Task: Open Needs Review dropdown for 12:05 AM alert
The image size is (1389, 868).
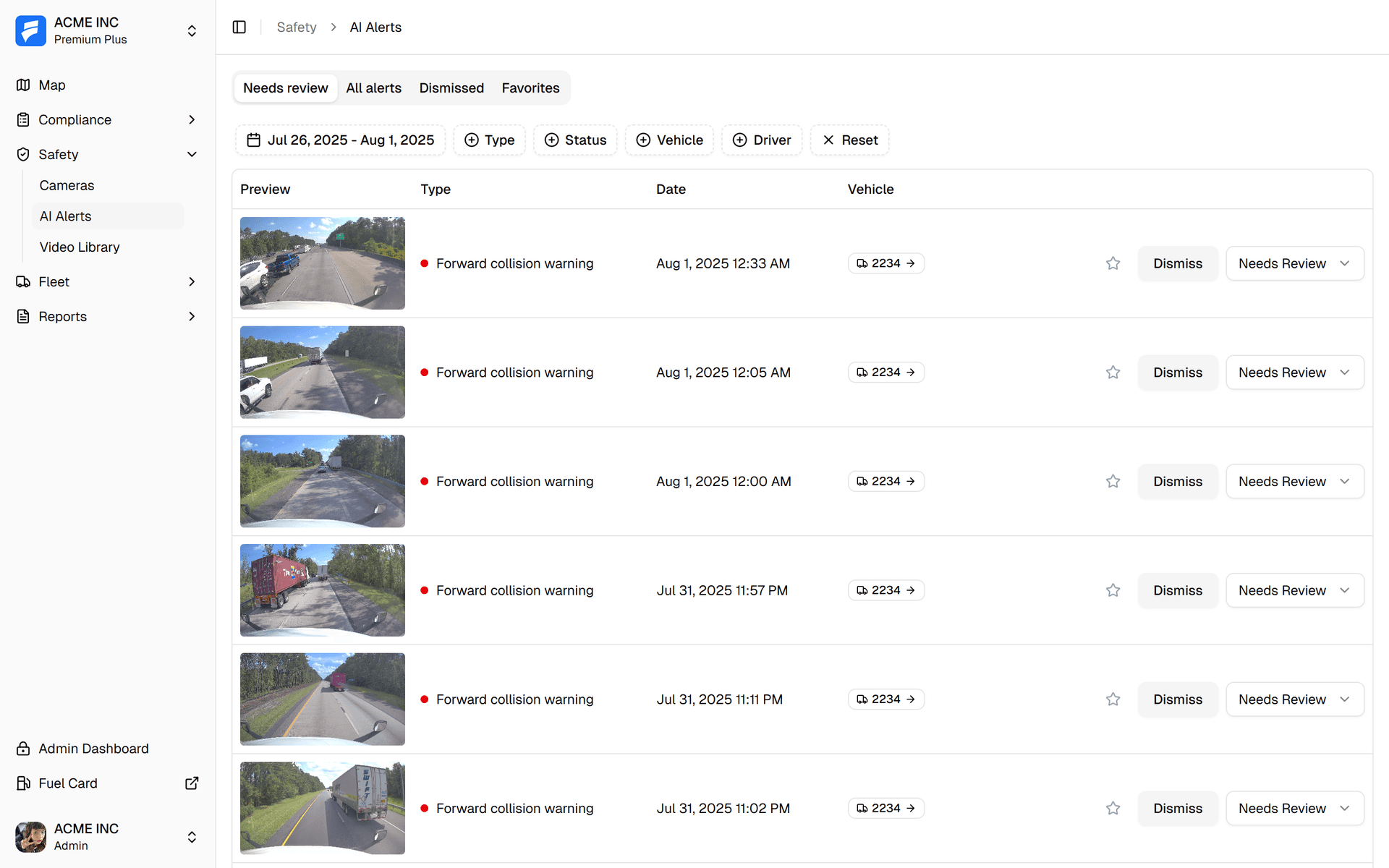Action: click(1294, 373)
